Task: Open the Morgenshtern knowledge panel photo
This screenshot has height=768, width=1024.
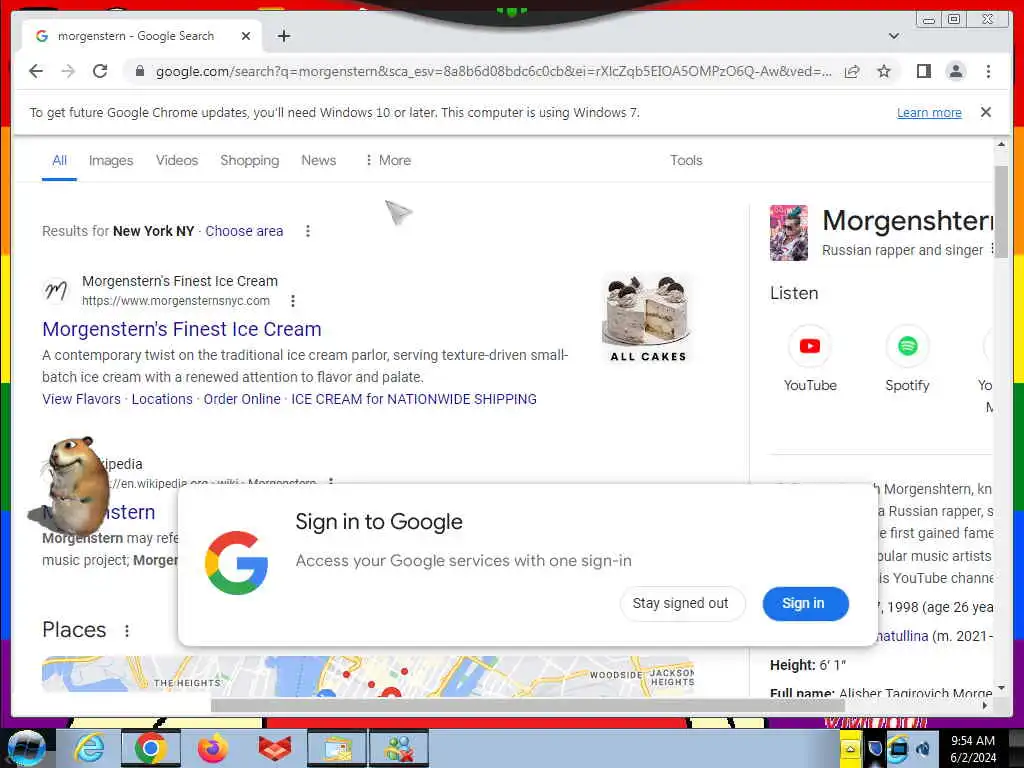Action: pyautogui.click(x=788, y=233)
